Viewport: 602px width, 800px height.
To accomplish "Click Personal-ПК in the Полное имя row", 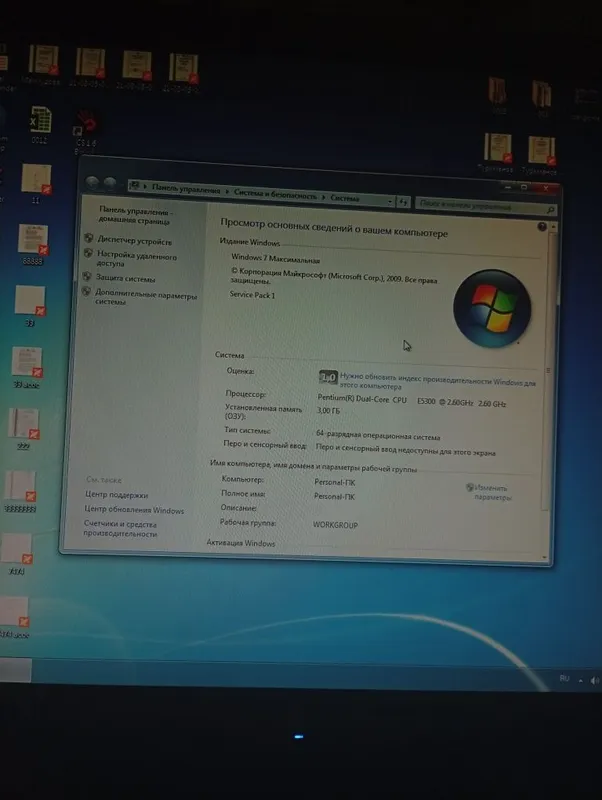I will [334, 496].
